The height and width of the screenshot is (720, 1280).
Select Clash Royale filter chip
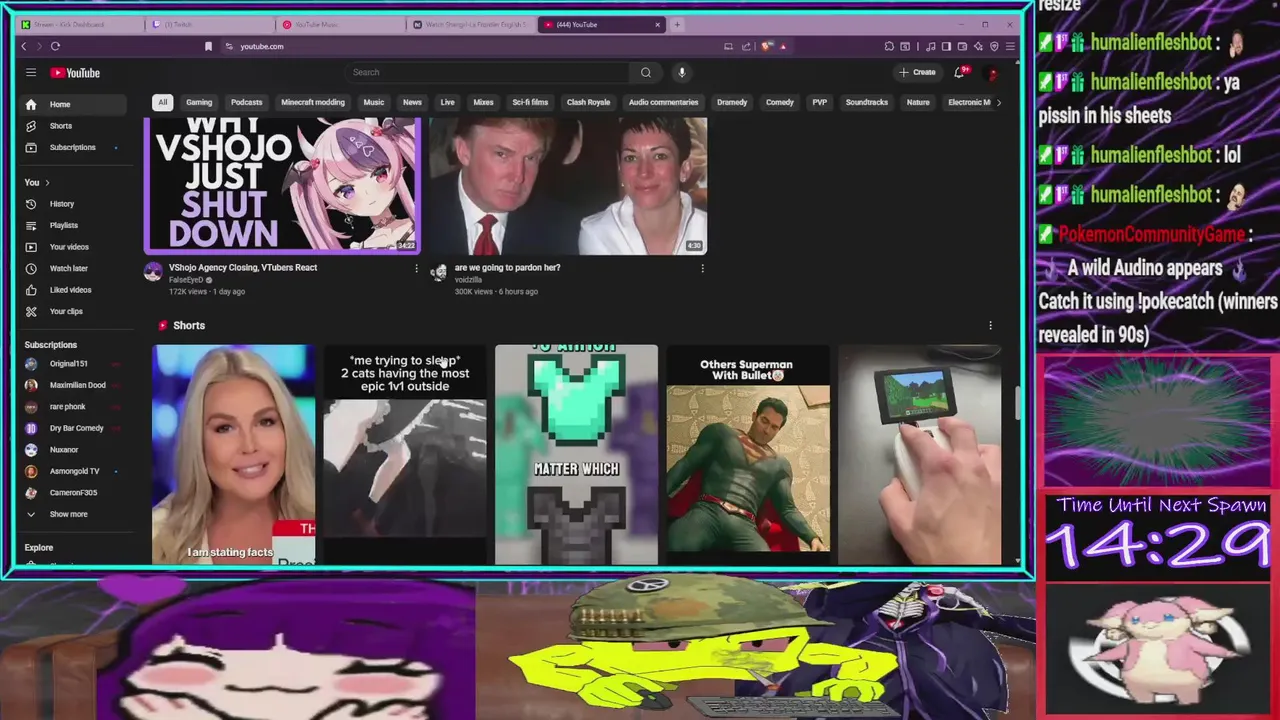click(588, 102)
